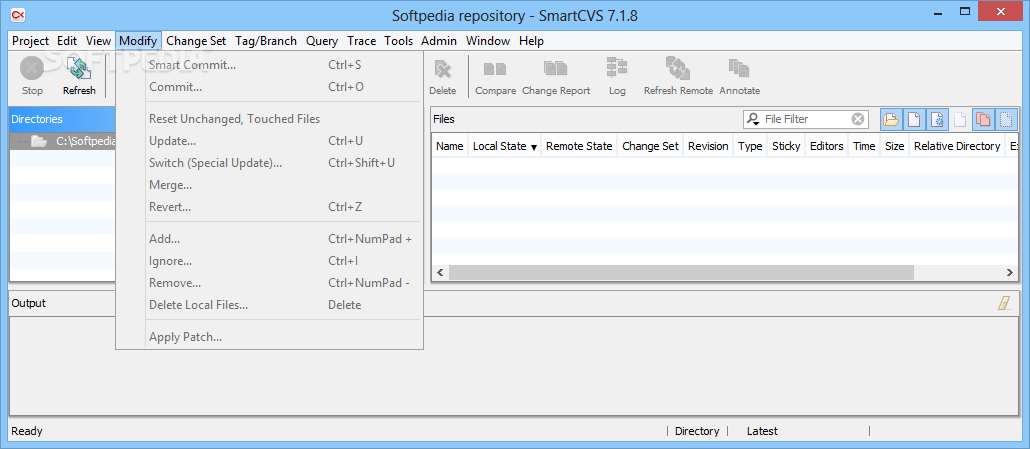Open the Admin menu
Image resolution: width=1030 pixels, height=449 pixels.
pos(439,41)
